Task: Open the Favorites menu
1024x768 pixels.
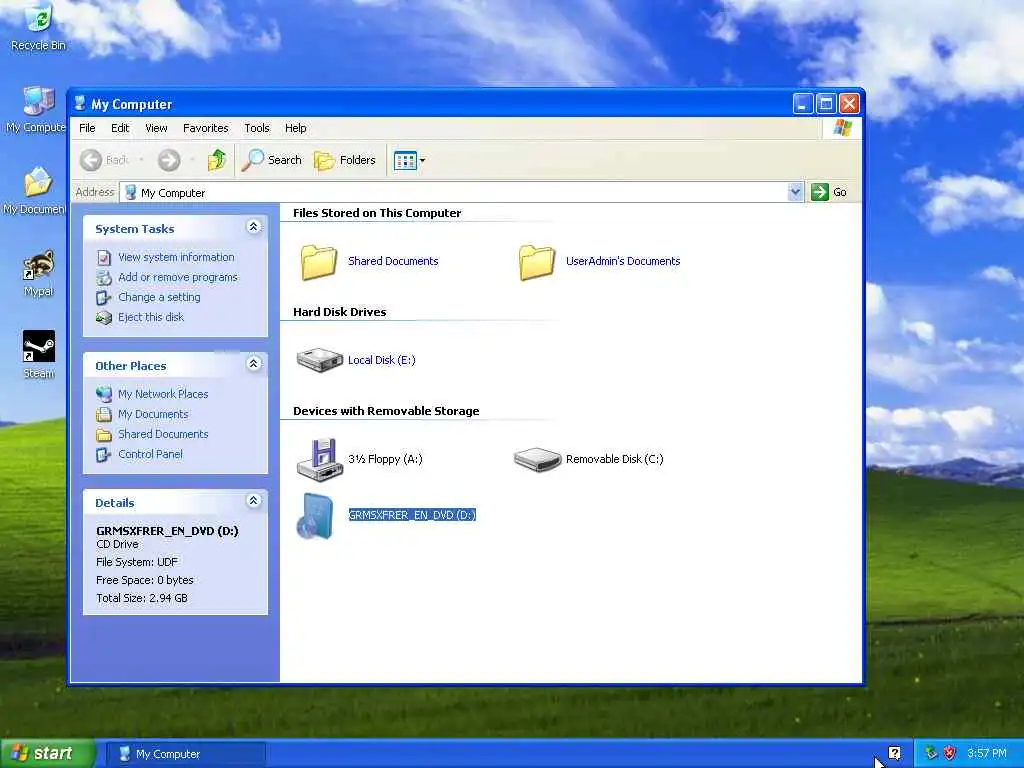Action: (x=206, y=128)
